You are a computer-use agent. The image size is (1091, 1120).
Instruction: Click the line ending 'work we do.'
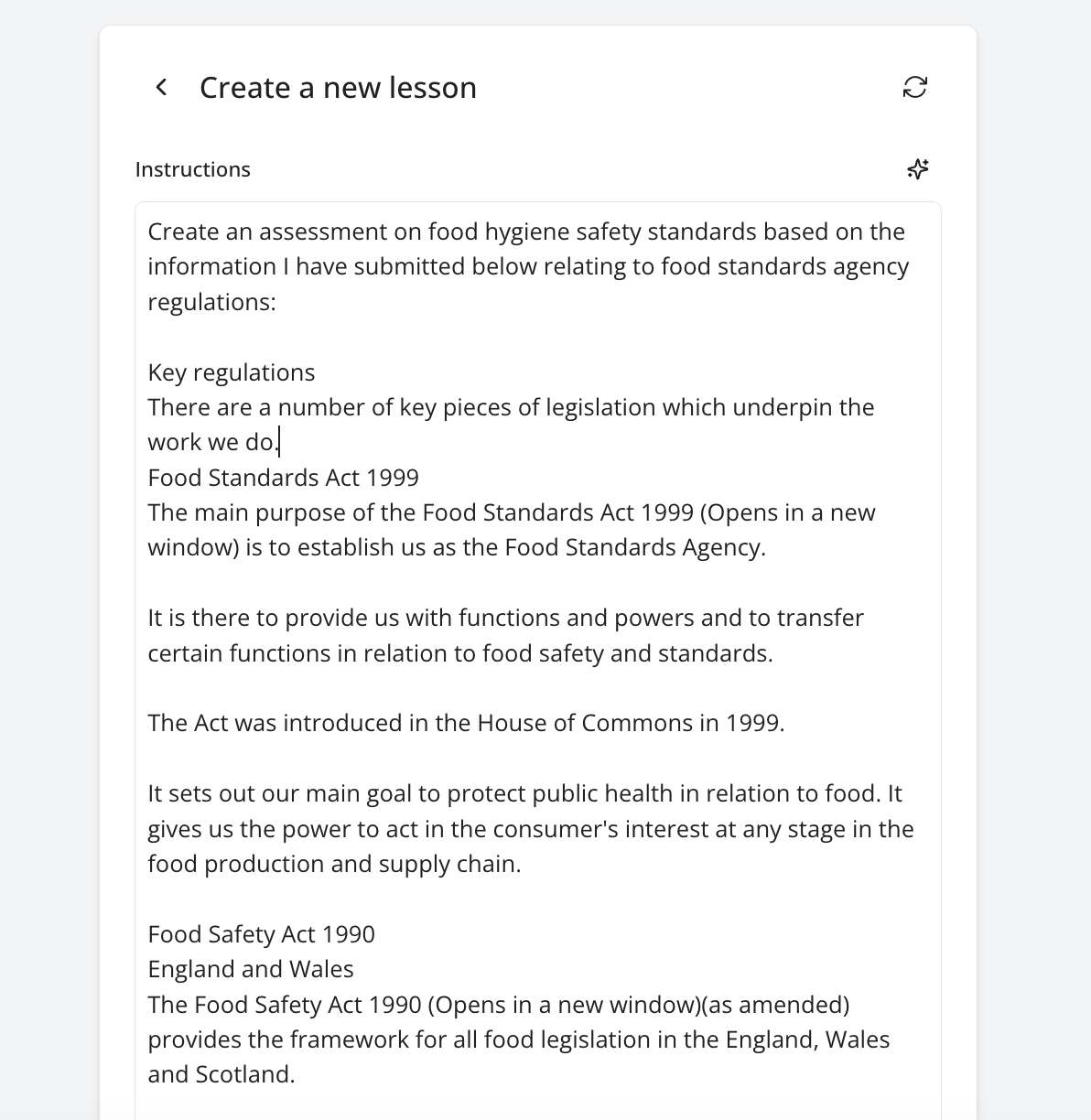click(x=213, y=442)
